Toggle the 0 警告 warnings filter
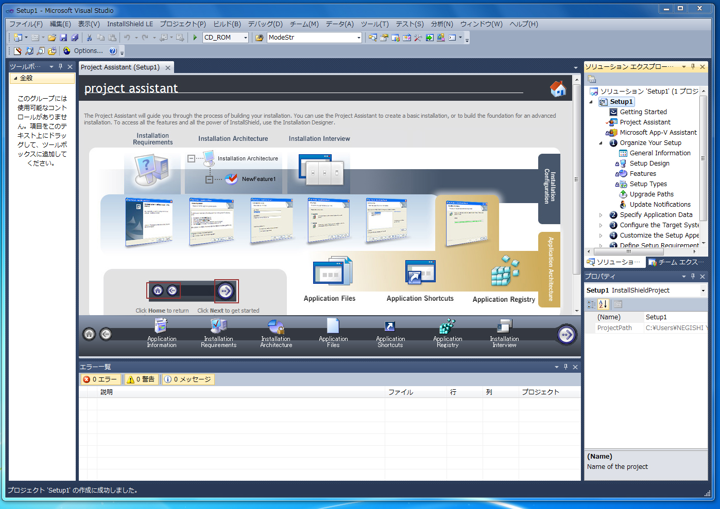This screenshot has width=720, height=509. pos(141,379)
